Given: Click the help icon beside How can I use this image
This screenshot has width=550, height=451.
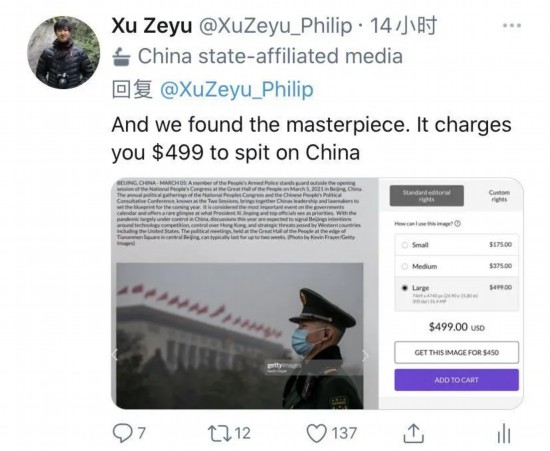Looking at the screenshot, I should point(457,223).
